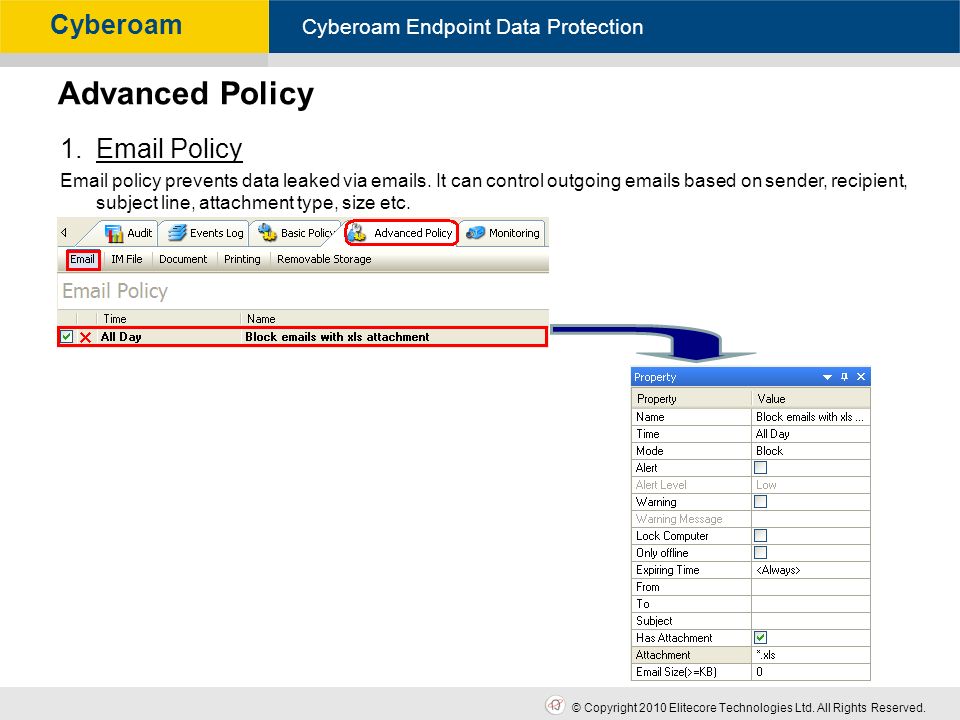Select the 'Block emails with xls attachment' policy name
Viewport: 960px width, 720px height.
[337, 337]
